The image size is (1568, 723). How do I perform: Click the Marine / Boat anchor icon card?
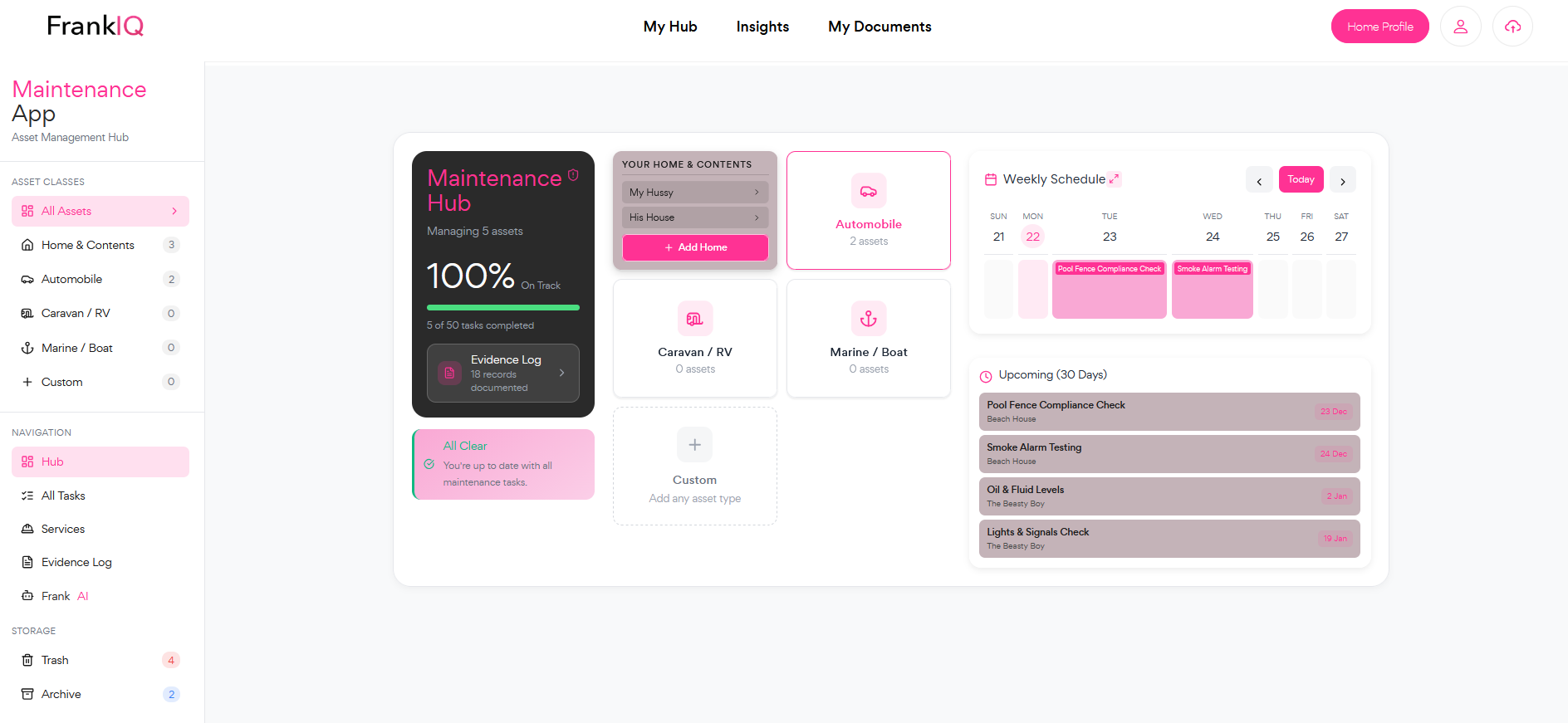tap(868, 338)
